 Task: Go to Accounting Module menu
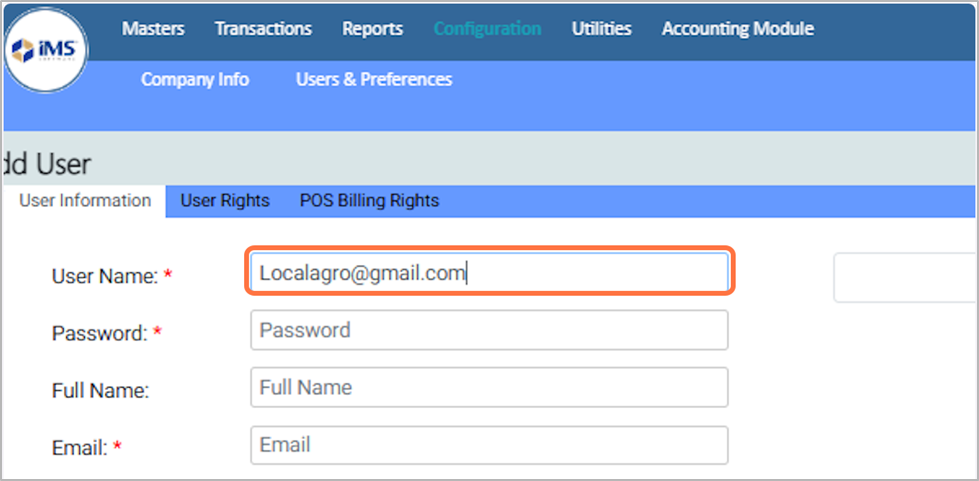pos(737,29)
